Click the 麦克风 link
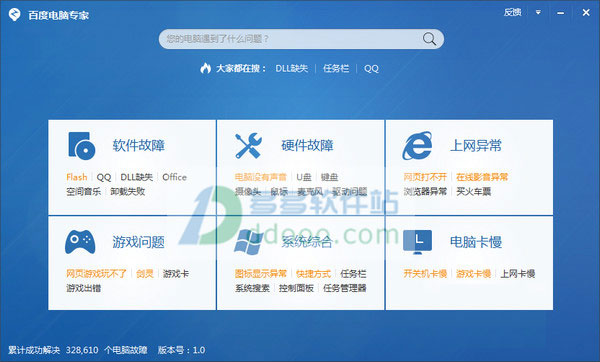The height and width of the screenshot is (362, 600). tap(310, 191)
